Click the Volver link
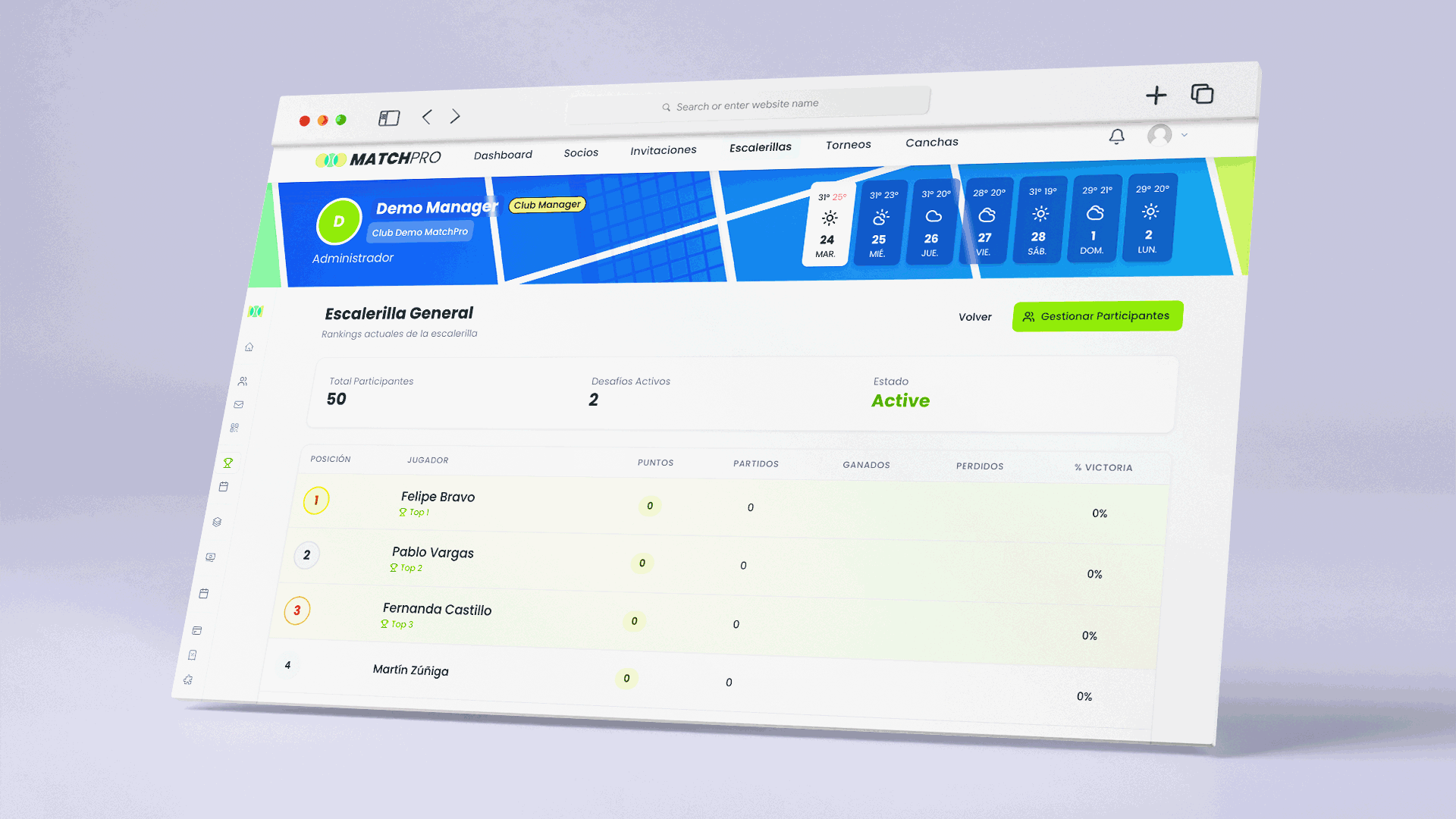 point(974,317)
